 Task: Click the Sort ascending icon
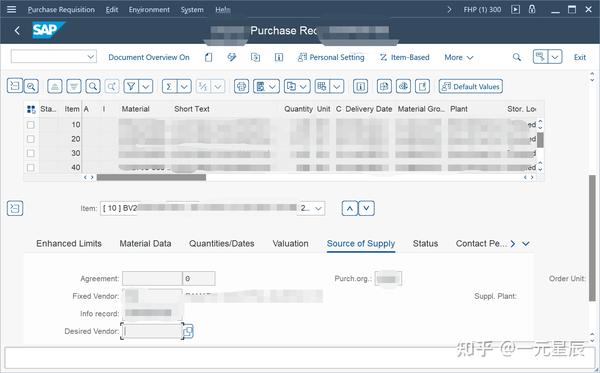point(54,86)
